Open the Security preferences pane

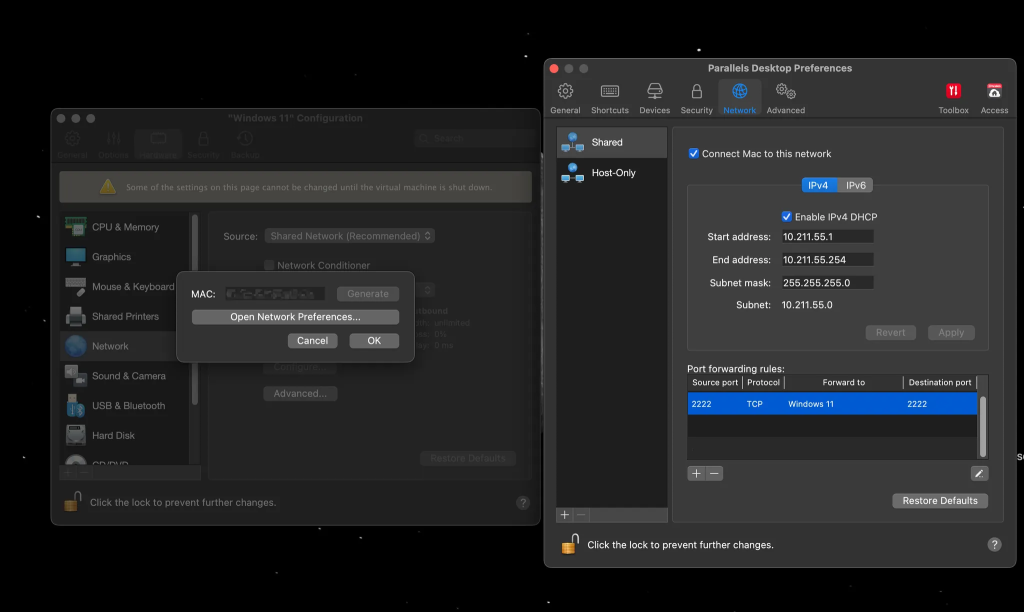pyautogui.click(x=696, y=98)
